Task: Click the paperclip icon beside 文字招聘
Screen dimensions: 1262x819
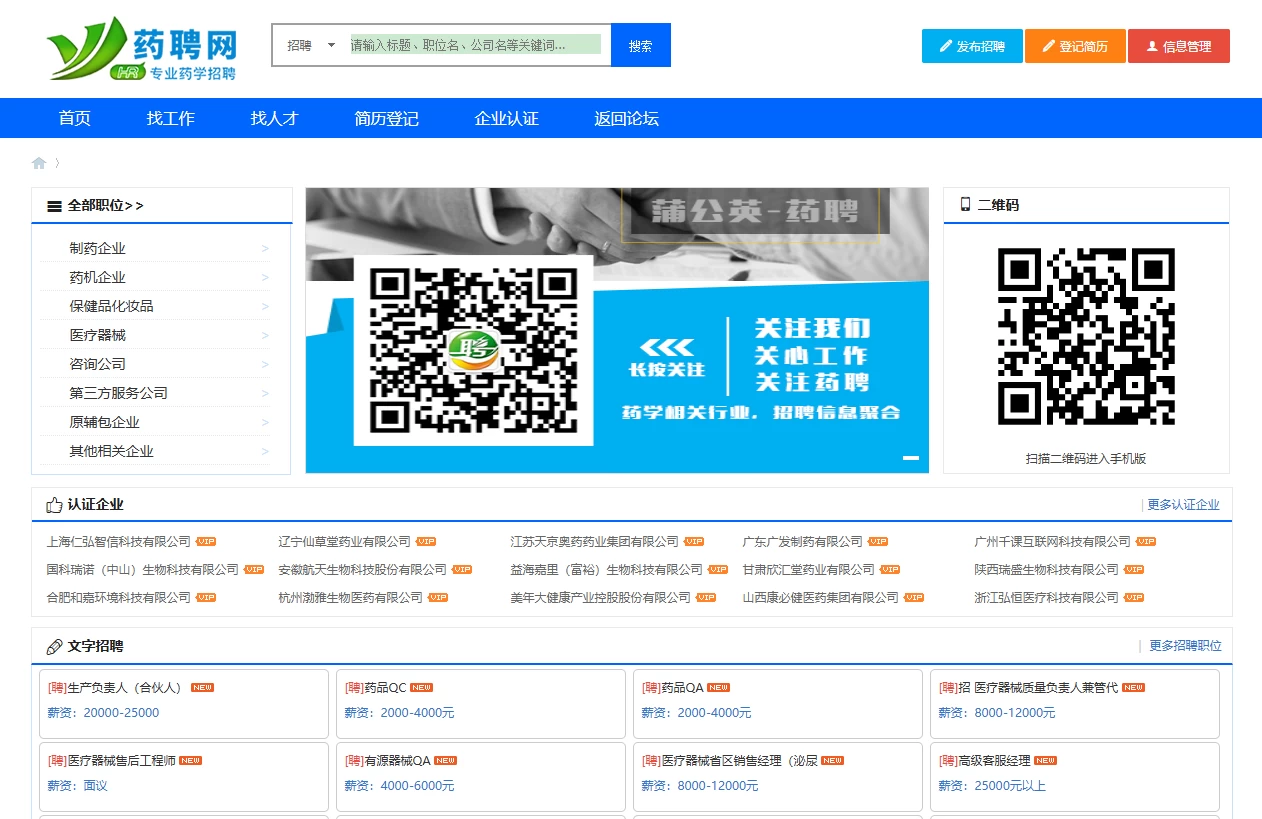Action: (54, 647)
